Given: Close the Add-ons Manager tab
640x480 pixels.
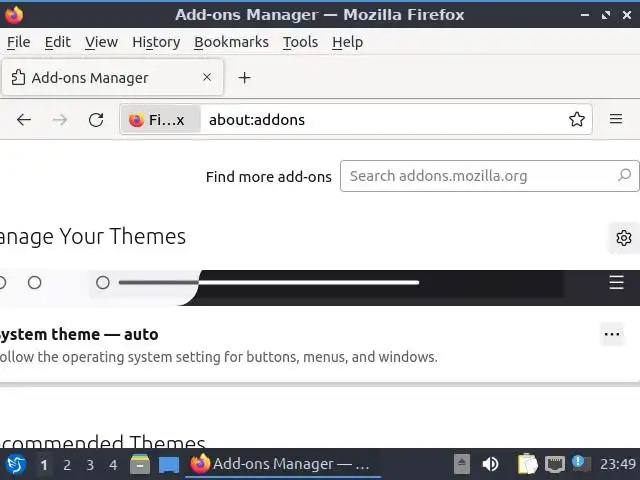Looking at the screenshot, I should [207, 77].
